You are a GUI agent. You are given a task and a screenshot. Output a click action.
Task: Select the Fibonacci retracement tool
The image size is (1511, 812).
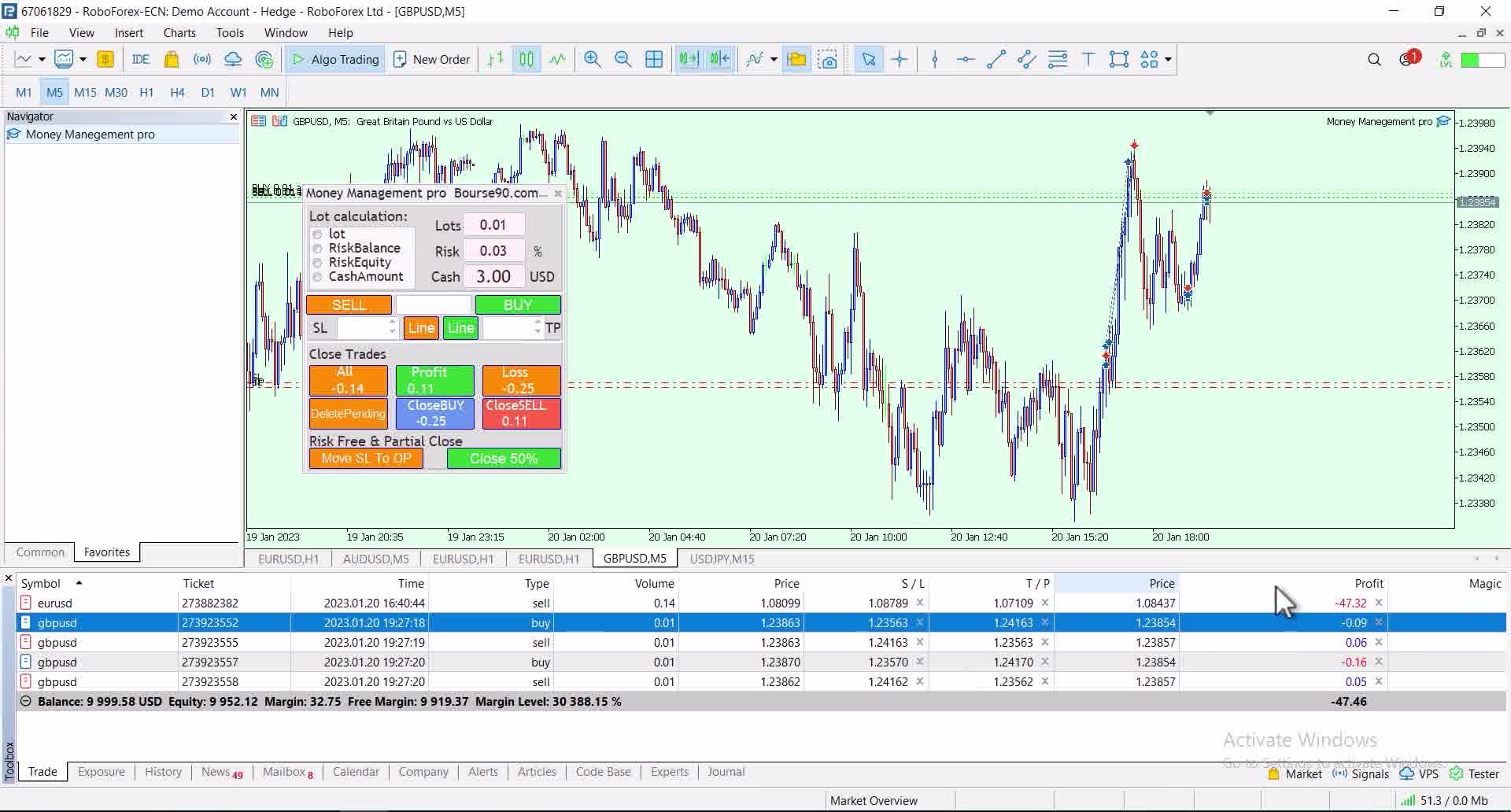tap(1058, 59)
